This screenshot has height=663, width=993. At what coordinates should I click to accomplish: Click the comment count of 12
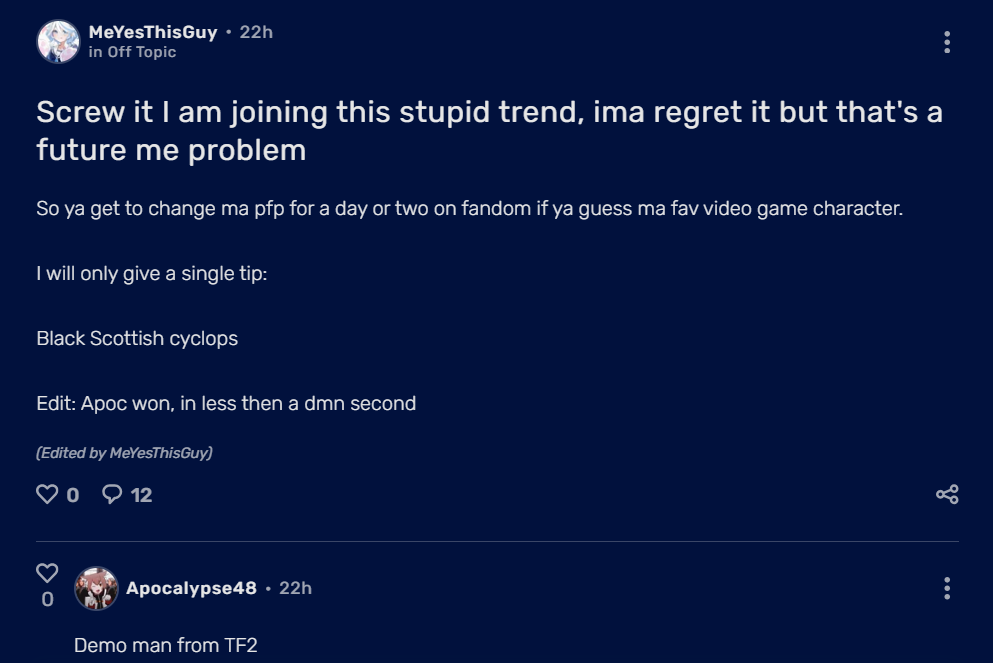[x=142, y=495]
